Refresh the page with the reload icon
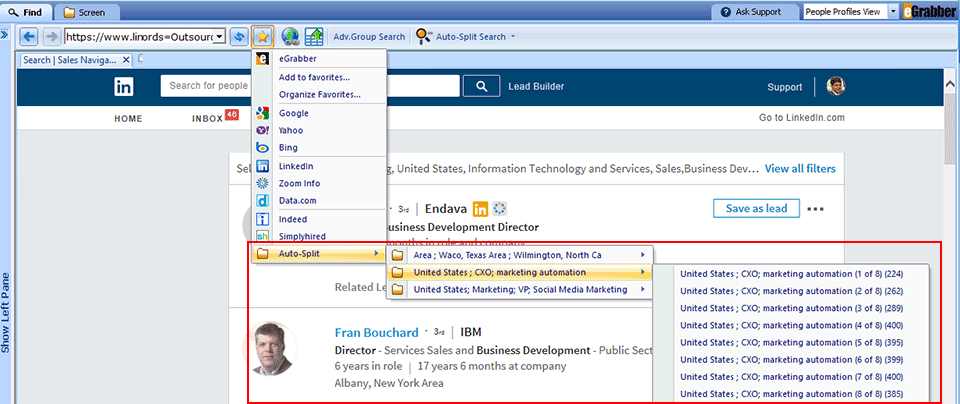The height and width of the screenshot is (404, 960). pyautogui.click(x=239, y=37)
